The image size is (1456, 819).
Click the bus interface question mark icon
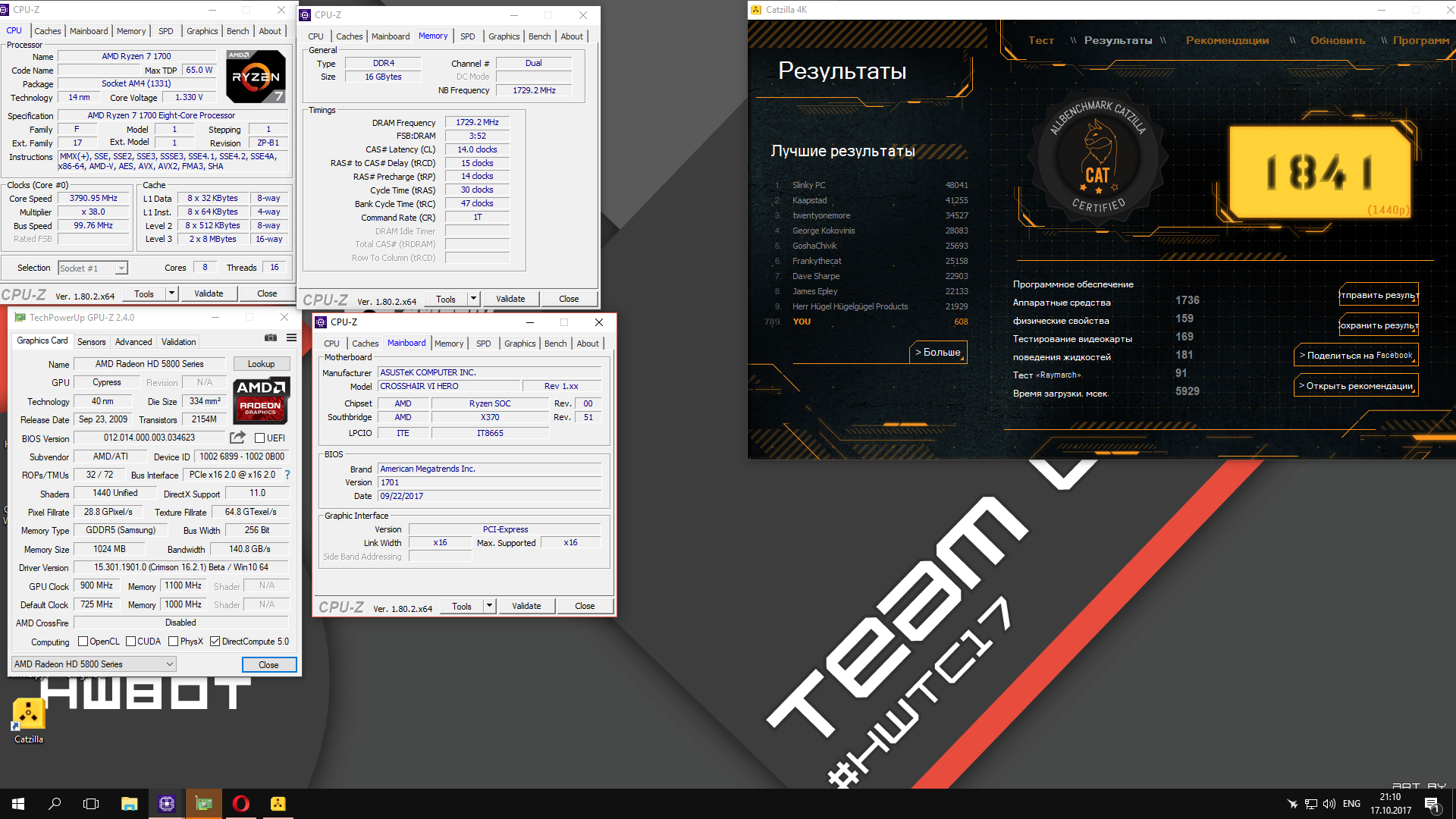click(287, 475)
